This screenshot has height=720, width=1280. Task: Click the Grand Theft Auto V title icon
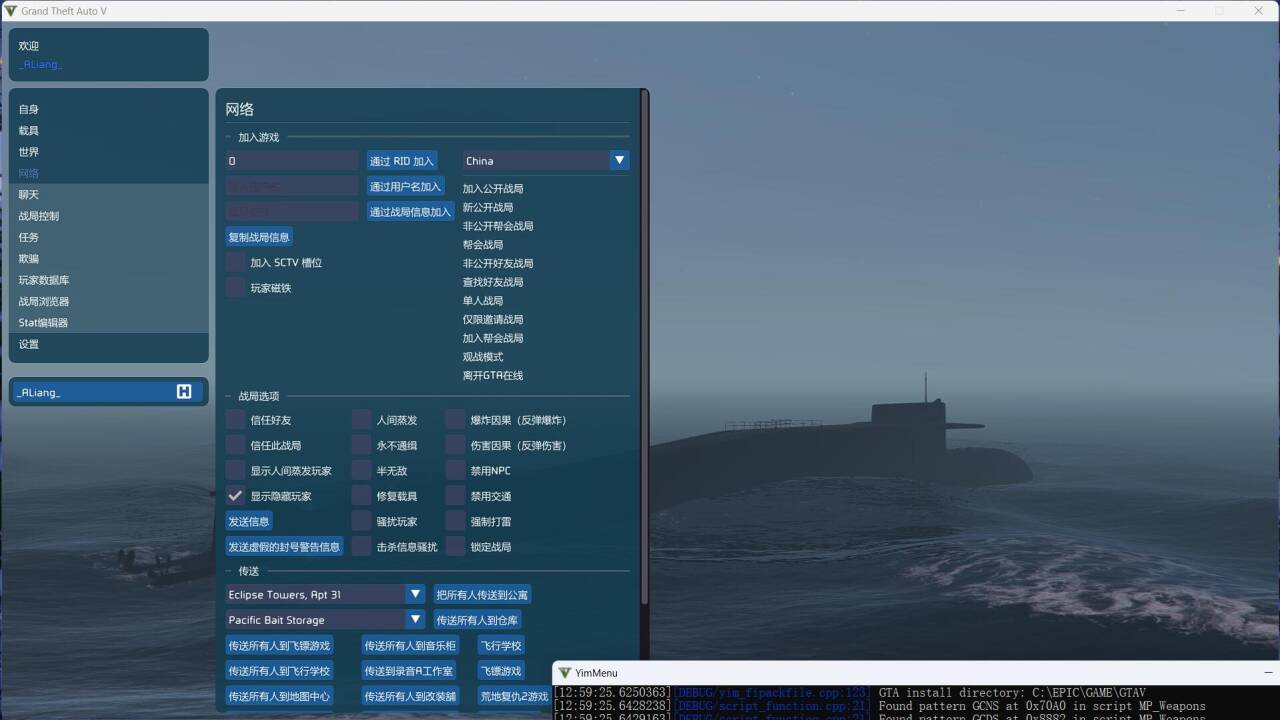click(x=10, y=11)
